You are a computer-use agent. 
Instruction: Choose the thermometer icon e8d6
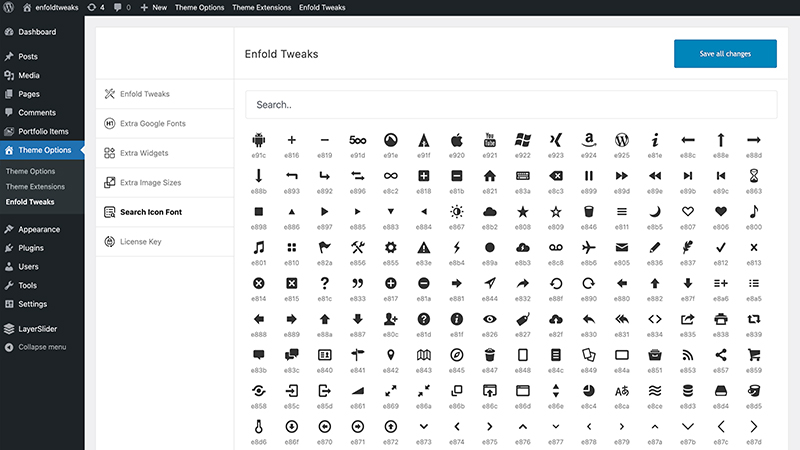click(x=259, y=427)
